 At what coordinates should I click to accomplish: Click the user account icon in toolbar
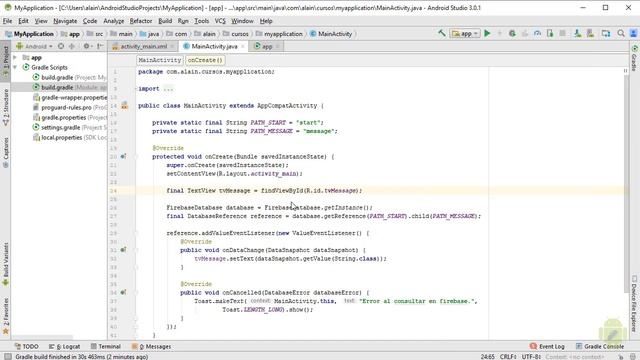tap(633, 33)
